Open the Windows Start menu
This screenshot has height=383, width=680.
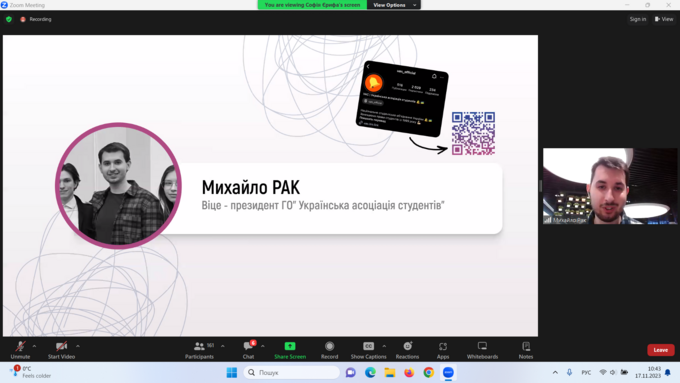pos(232,373)
